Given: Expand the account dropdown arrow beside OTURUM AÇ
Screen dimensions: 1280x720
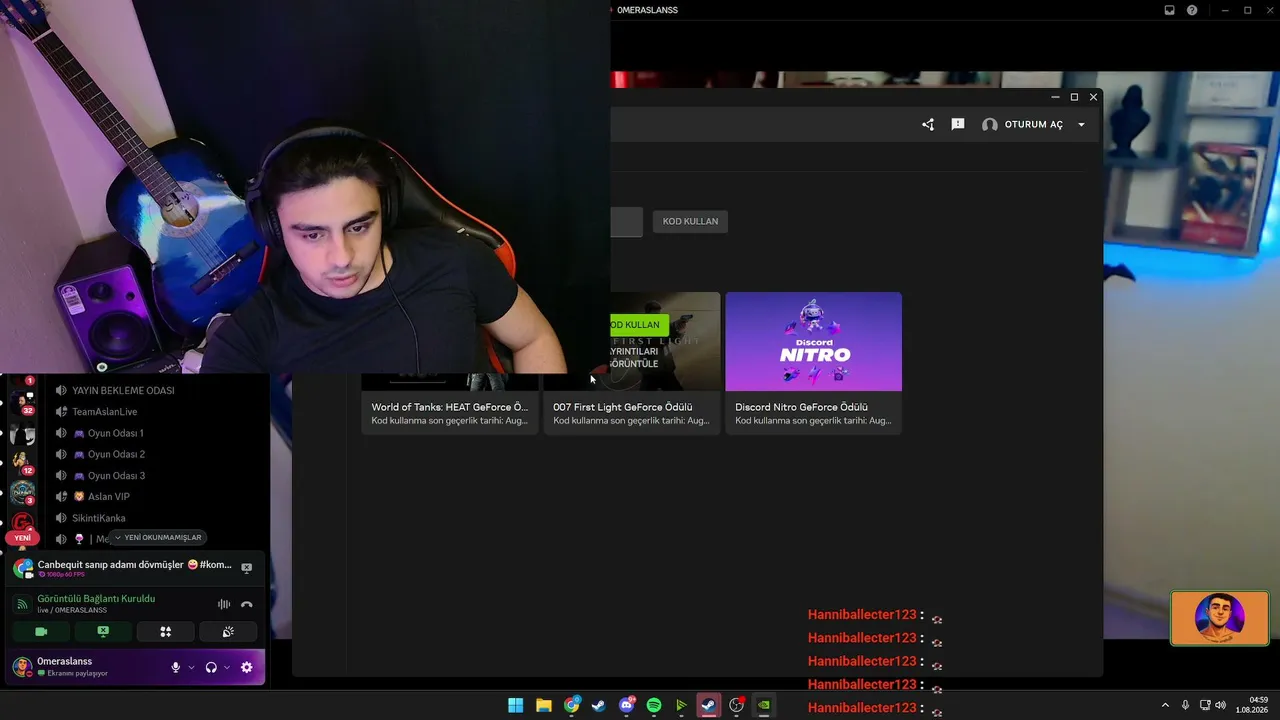Looking at the screenshot, I should pyautogui.click(x=1081, y=125).
